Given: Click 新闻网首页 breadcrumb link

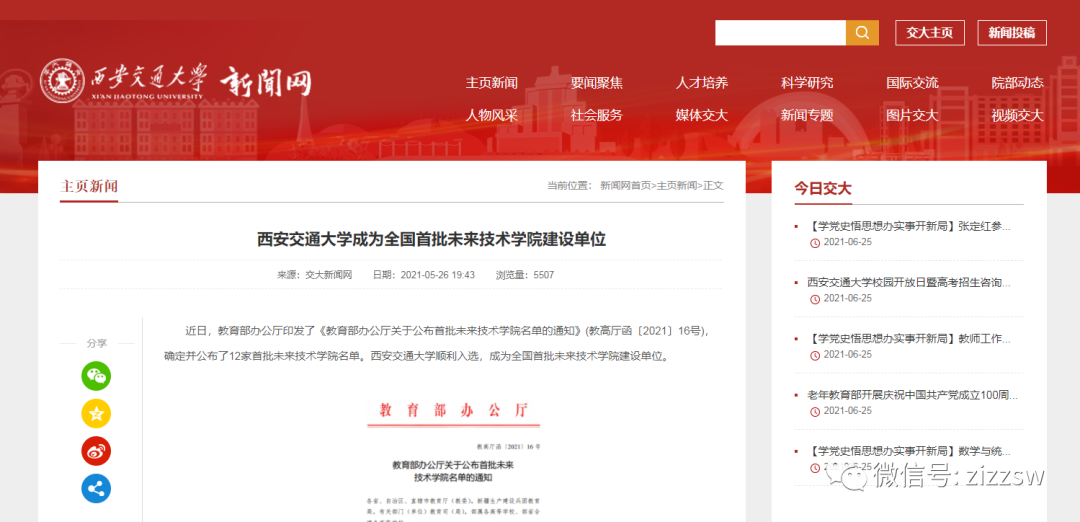Looking at the screenshot, I should click(625, 185).
